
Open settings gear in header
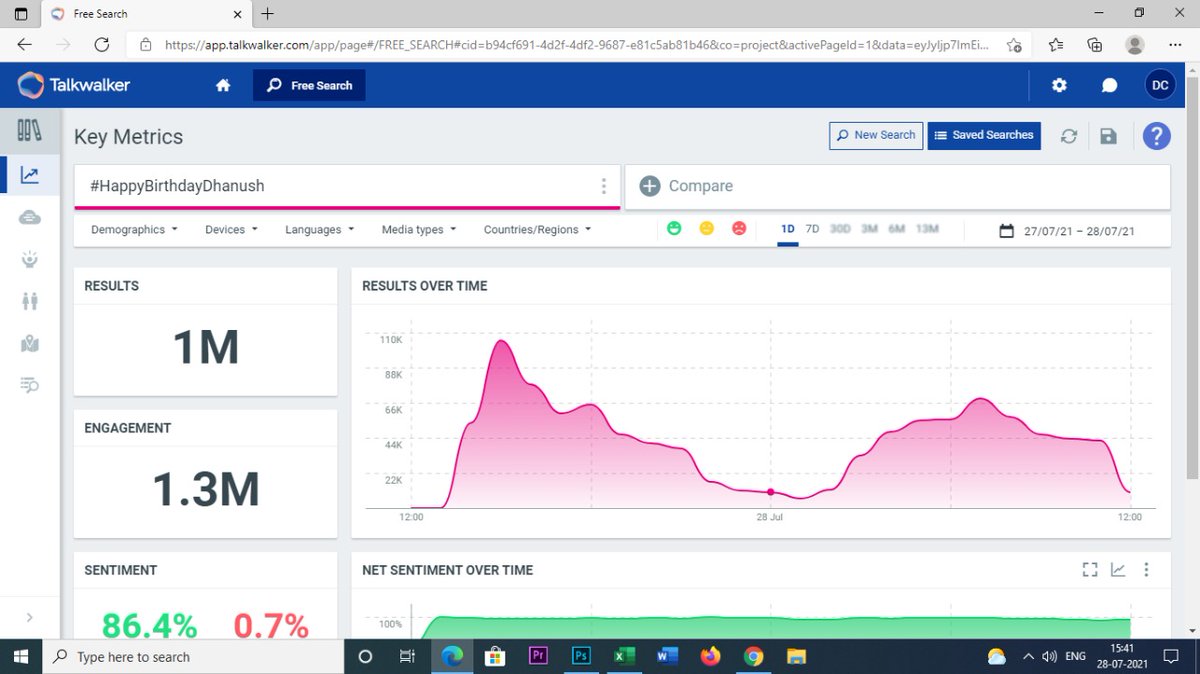tap(1060, 86)
